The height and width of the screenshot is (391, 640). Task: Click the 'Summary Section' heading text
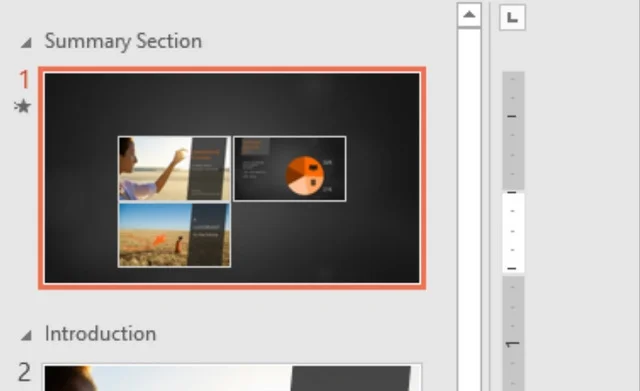point(123,41)
